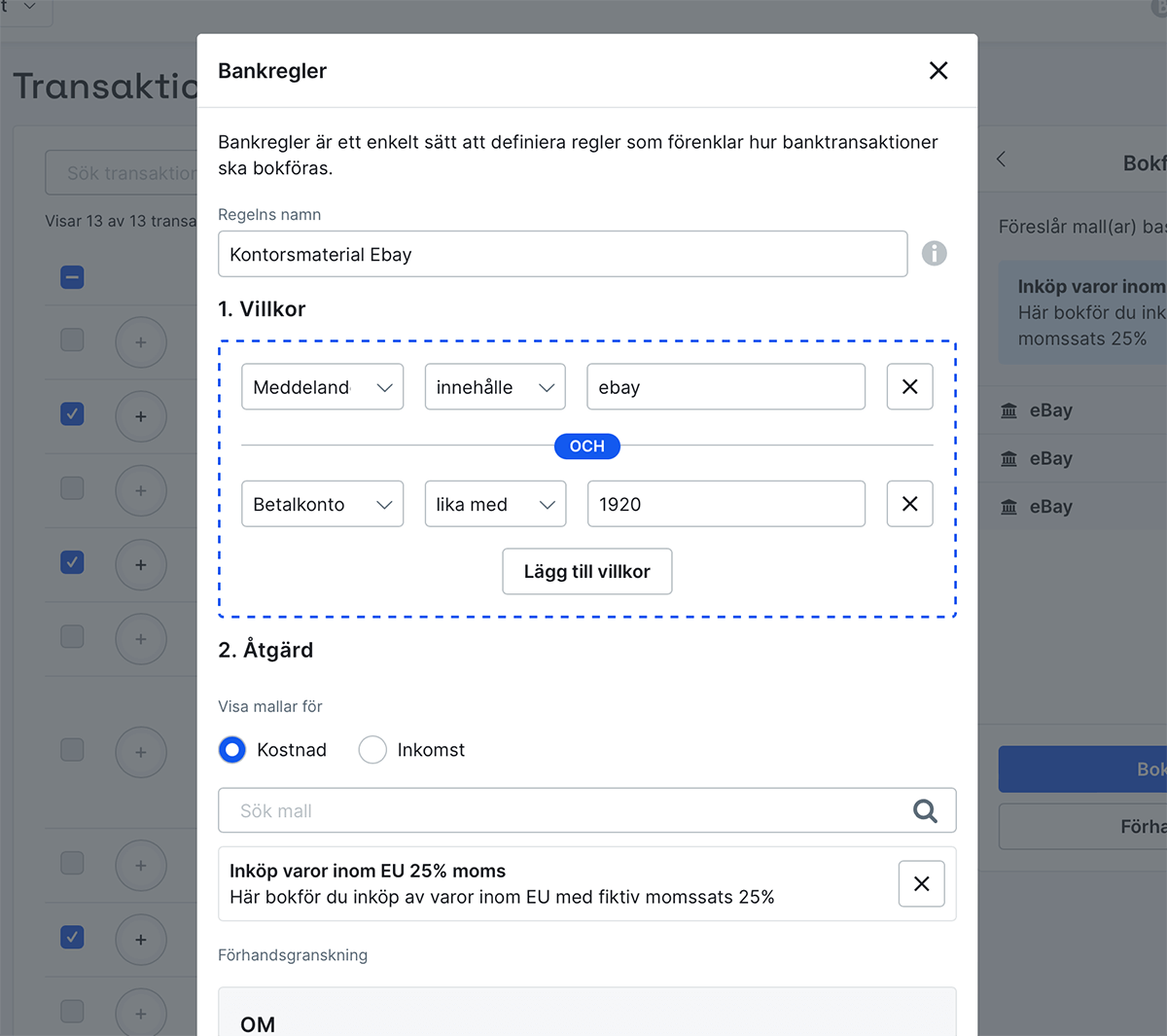Close the Bankregler dialog
The image size is (1167, 1036).
pos(937,71)
